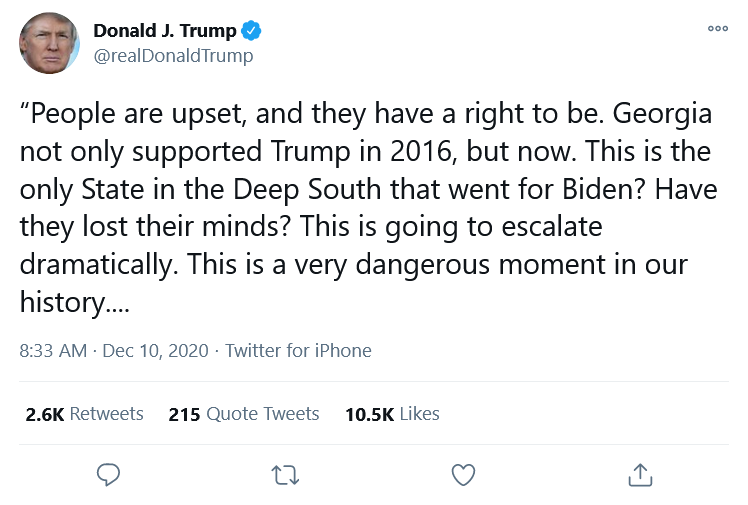The height and width of the screenshot is (505, 748).
Task: Click Donald J. Trump's profile picture
Action: pyautogui.click(x=49, y=43)
